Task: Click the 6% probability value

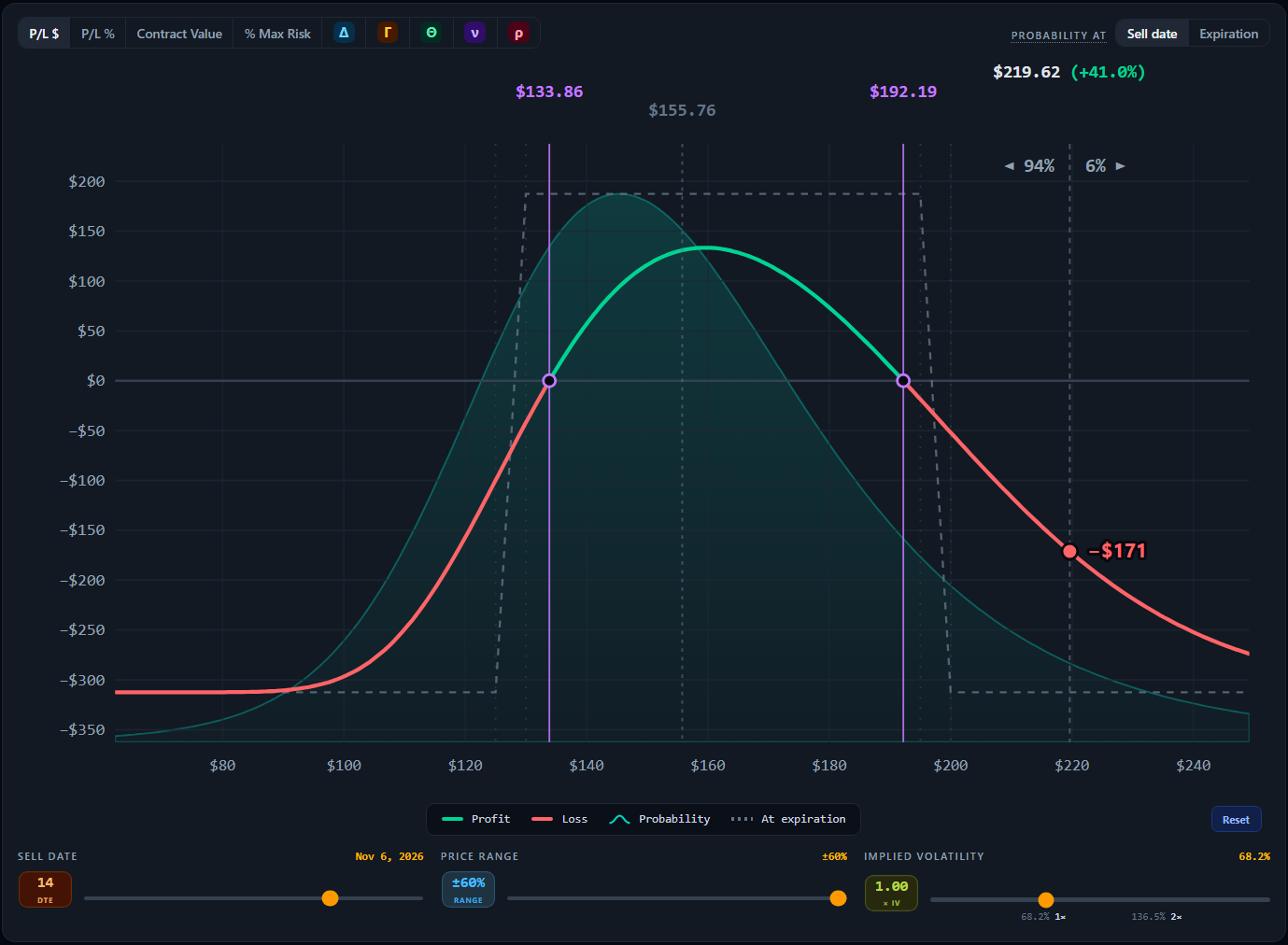Action: (x=1096, y=166)
